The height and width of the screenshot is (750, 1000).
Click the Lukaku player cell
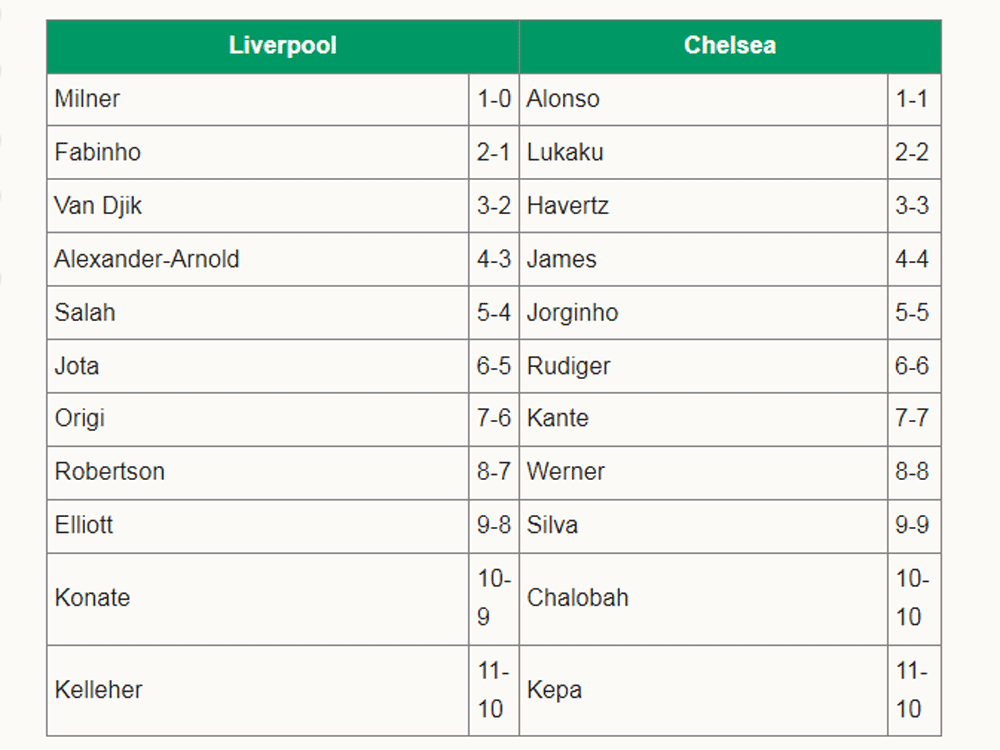click(x=703, y=152)
